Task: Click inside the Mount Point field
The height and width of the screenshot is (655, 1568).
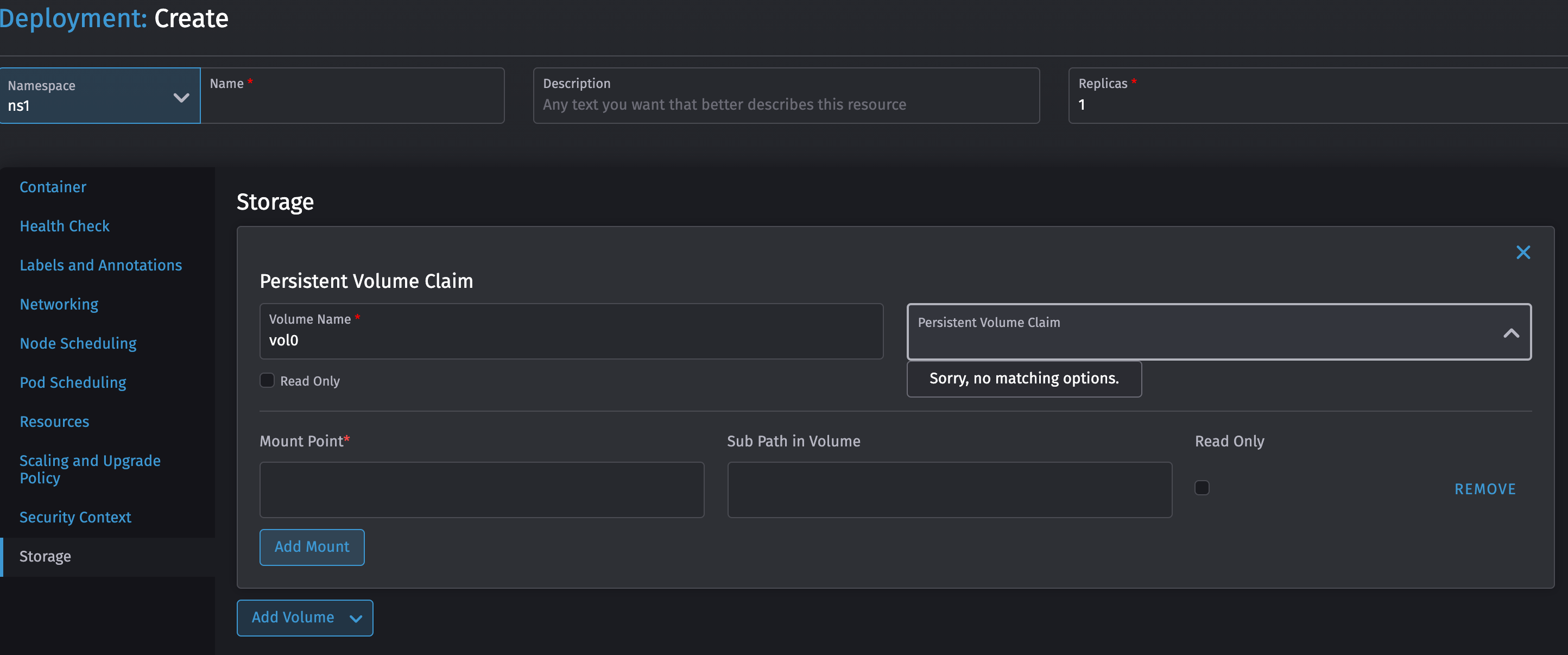Action: coord(482,489)
